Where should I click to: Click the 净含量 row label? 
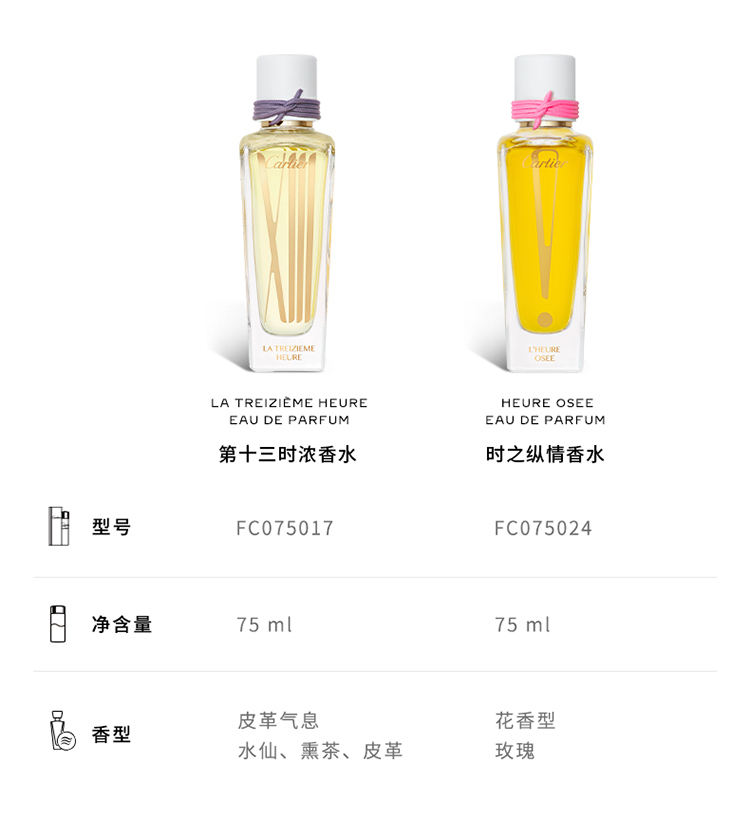pos(122,624)
